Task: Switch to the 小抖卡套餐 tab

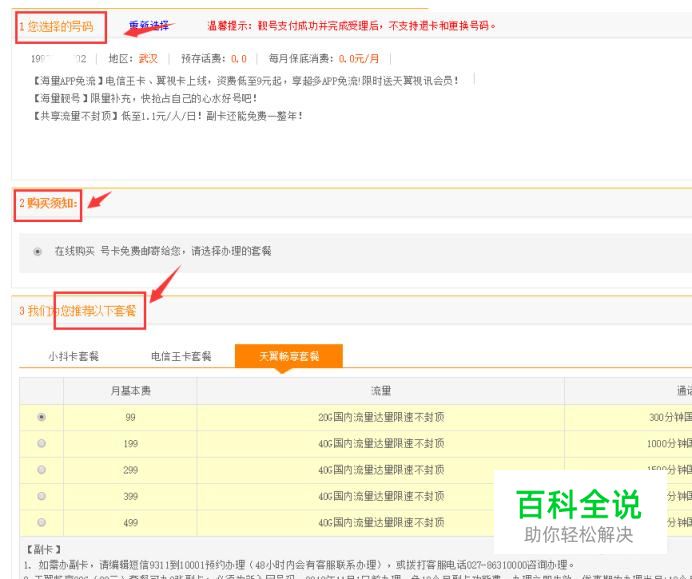Action: 73,356
